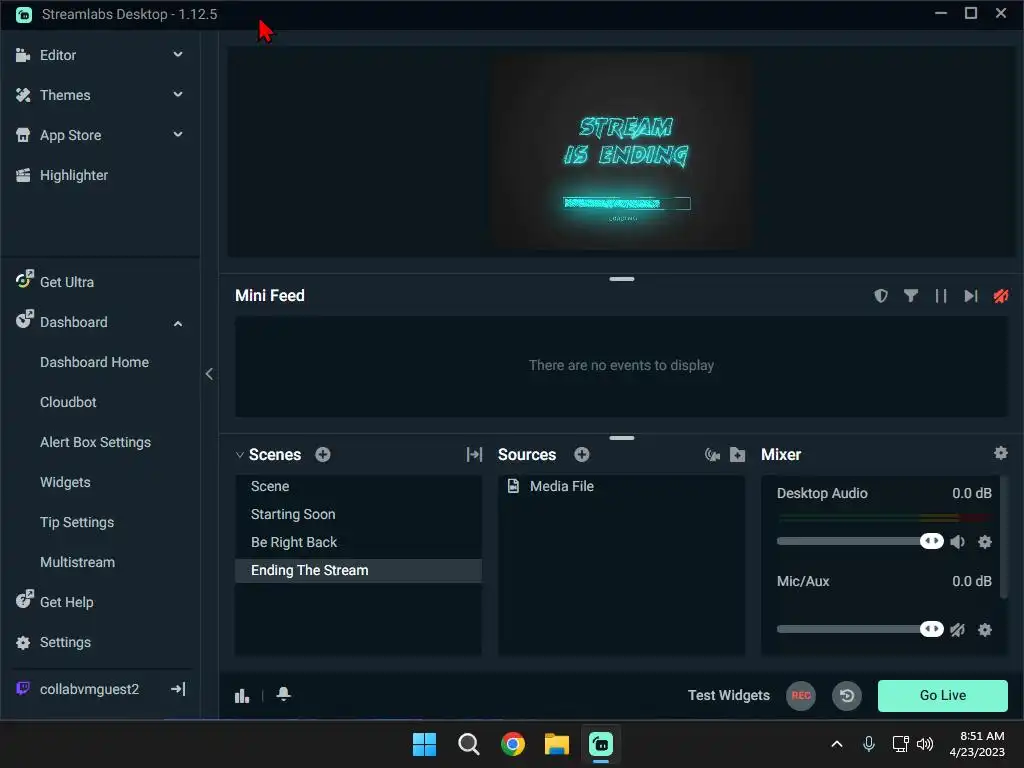Open scene transitions icon

(x=474, y=455)
